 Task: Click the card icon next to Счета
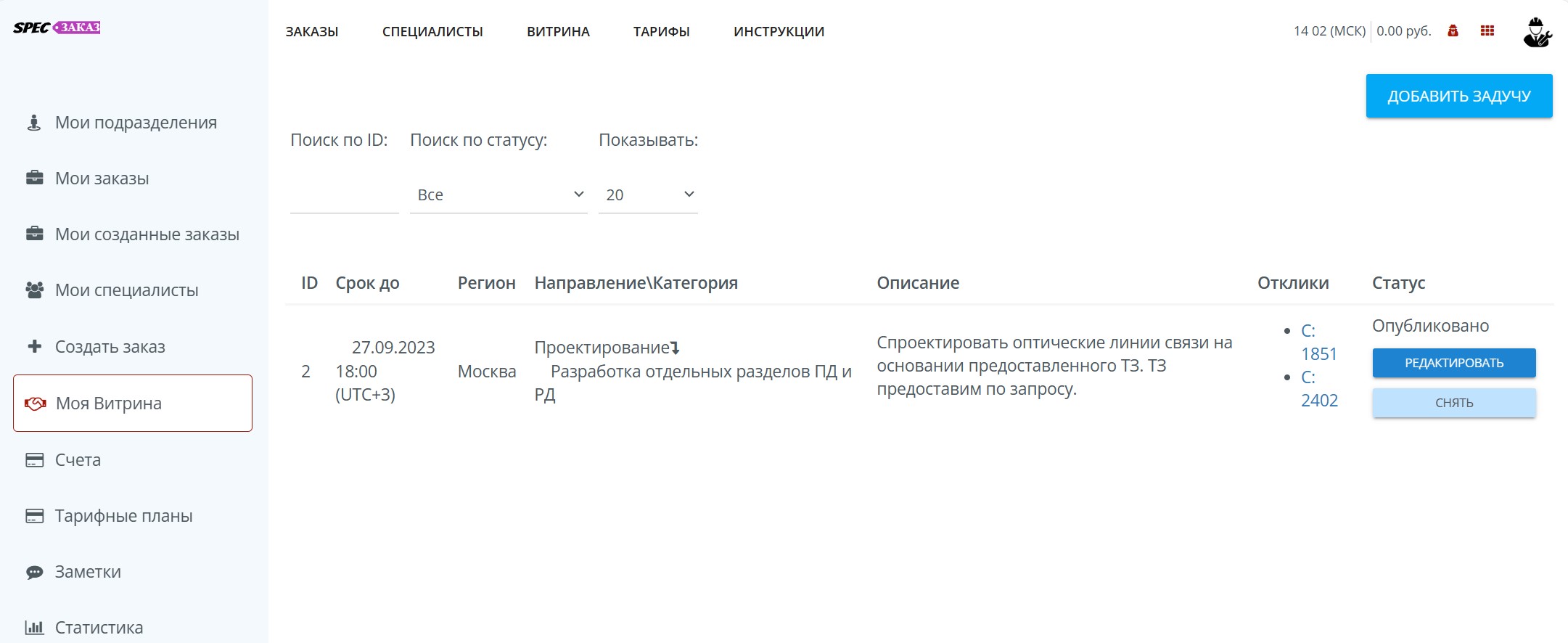point(34,460)
